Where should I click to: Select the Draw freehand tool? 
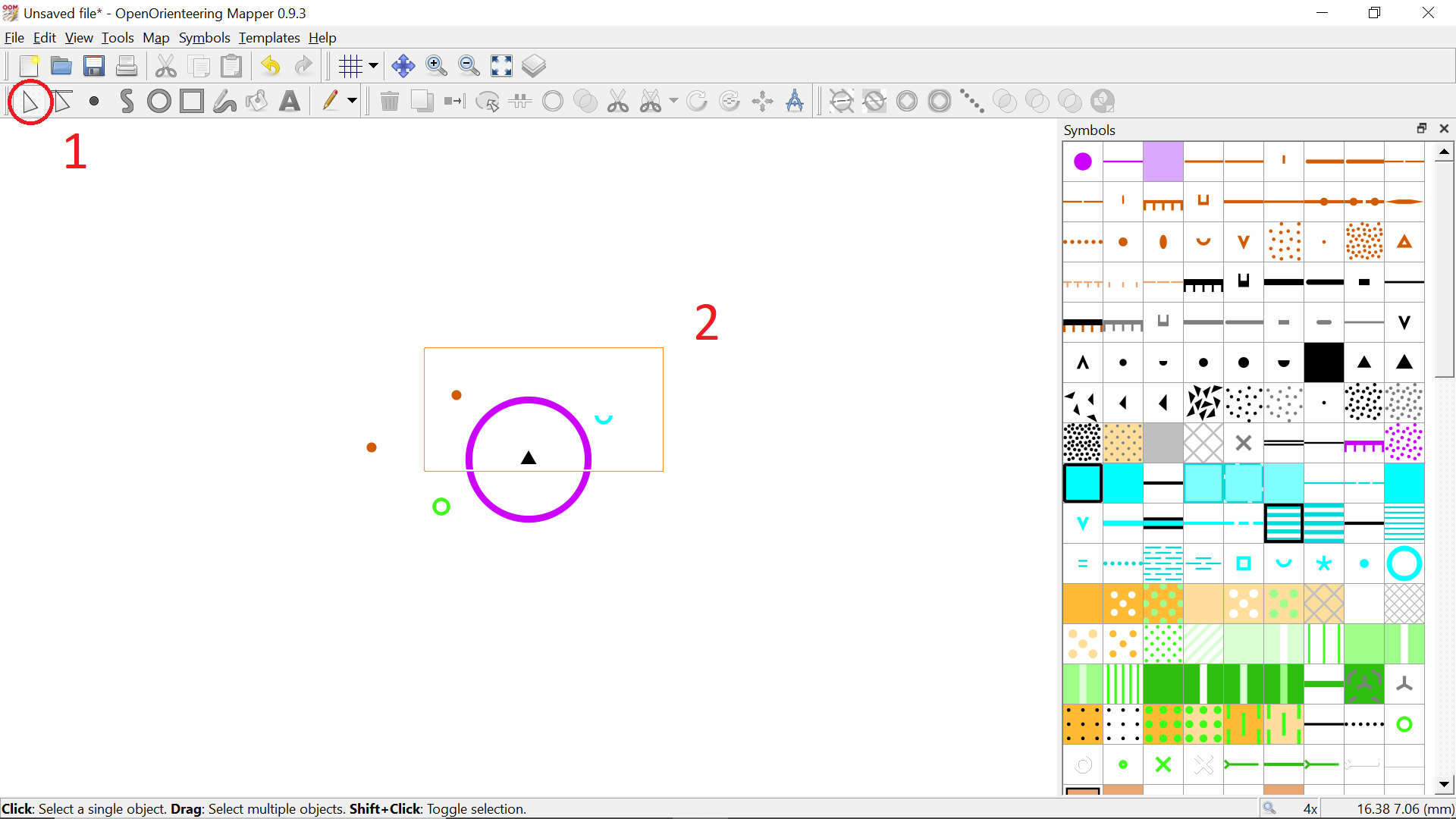pos(224,102)
